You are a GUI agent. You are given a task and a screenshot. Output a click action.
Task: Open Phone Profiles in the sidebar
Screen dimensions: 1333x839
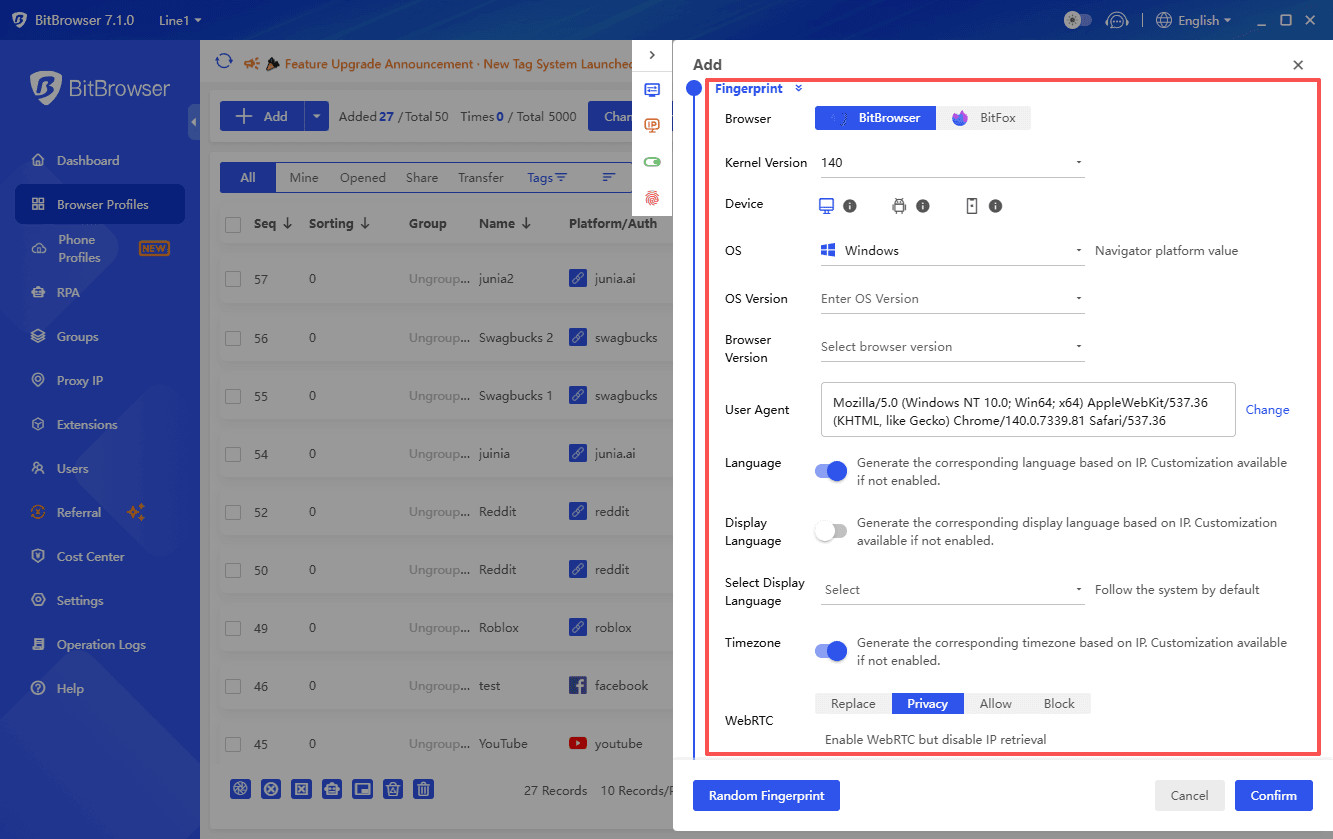click(x=100, y=248)
